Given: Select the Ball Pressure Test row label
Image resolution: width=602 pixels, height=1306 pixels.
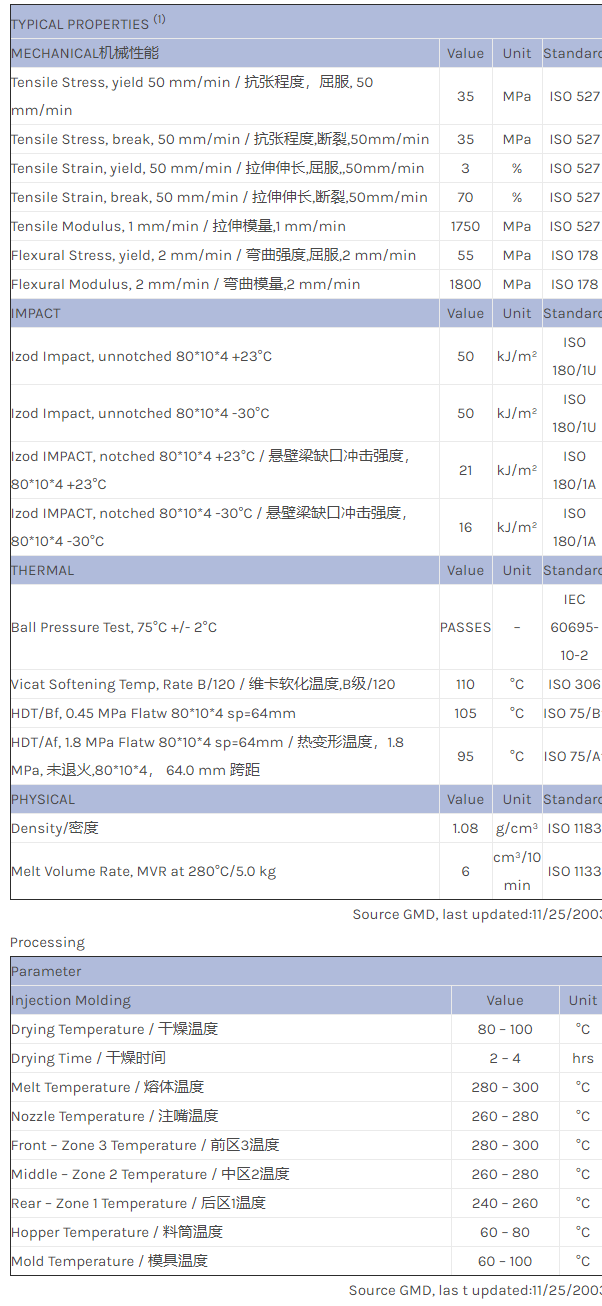Looking at the screenshot, I should [114, 627].
